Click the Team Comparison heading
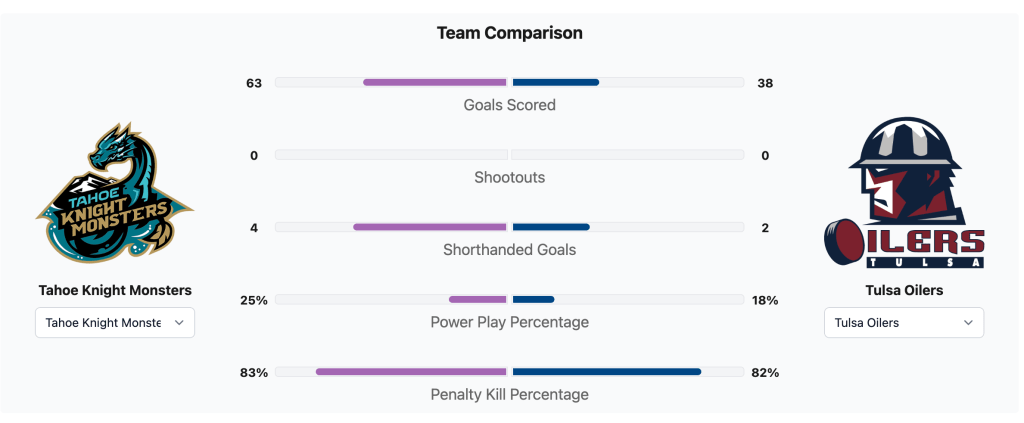 [510, 33]
